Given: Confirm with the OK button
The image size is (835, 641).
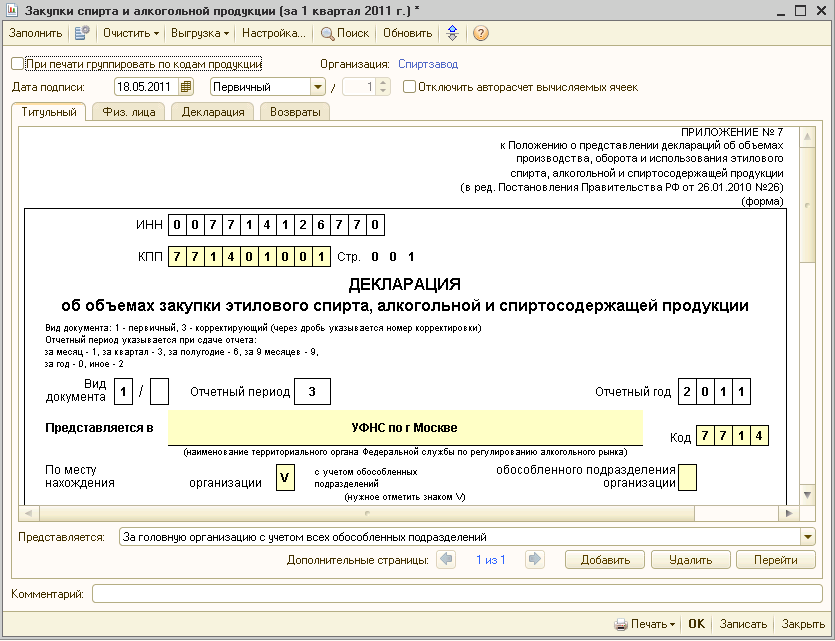Looking at the screenshot, I should click(696, 624).
